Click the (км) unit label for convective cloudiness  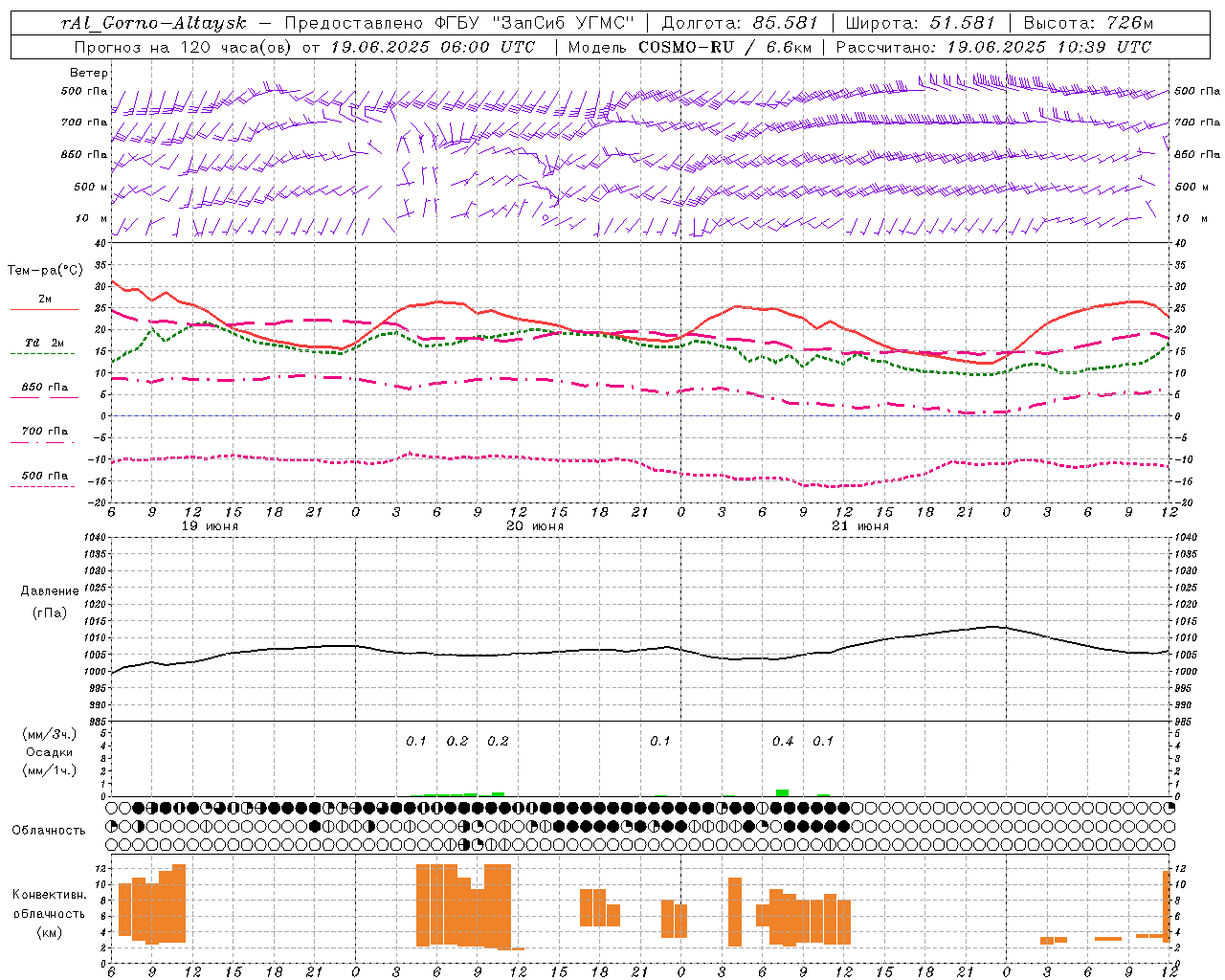click(50, 932)
